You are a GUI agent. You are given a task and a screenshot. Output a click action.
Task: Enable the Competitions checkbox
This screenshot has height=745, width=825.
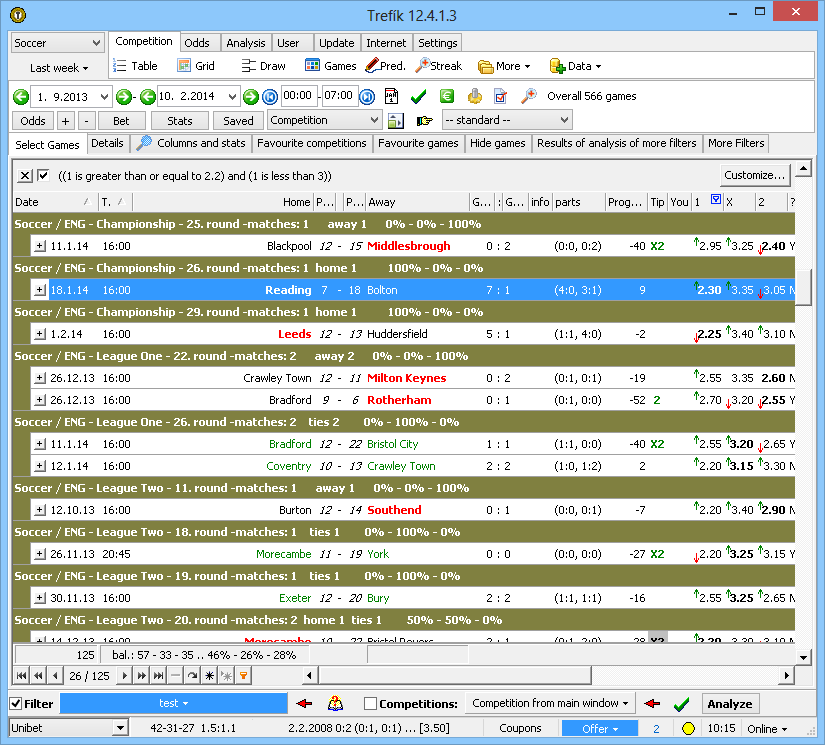[x=371, y=704]
